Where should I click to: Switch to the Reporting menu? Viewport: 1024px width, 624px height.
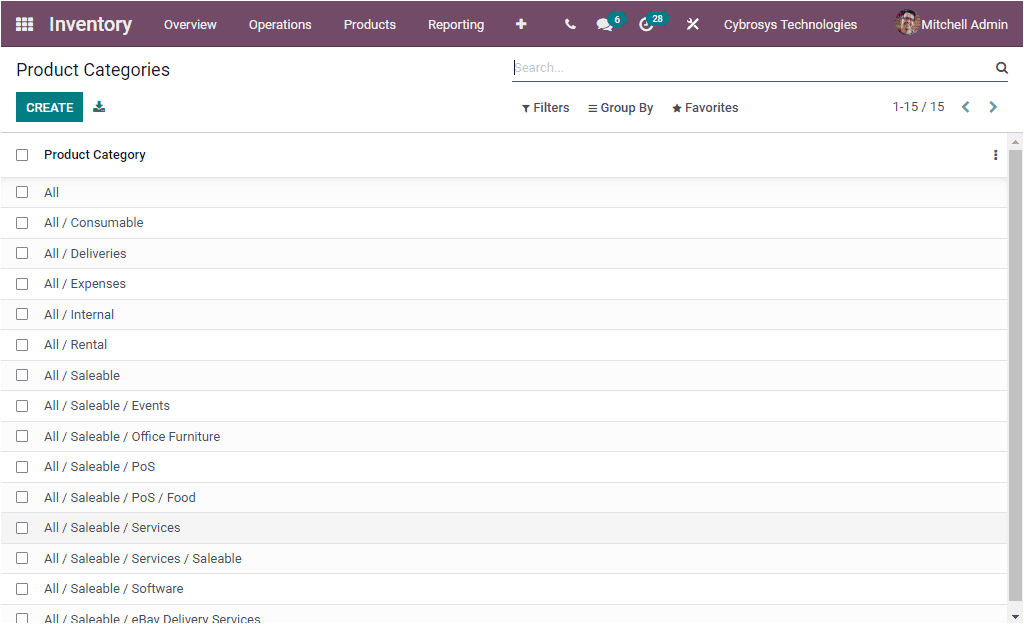(456, 24)
